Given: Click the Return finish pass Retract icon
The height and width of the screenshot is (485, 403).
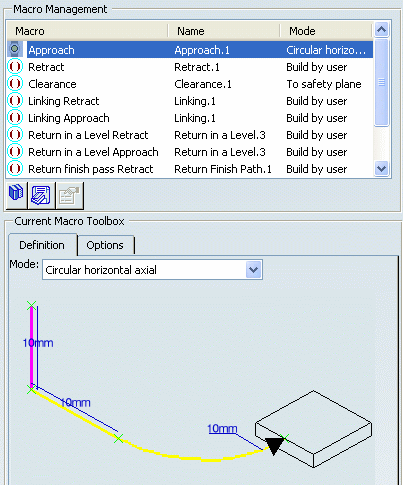Looking at the screenshot, I should [15, 169].
